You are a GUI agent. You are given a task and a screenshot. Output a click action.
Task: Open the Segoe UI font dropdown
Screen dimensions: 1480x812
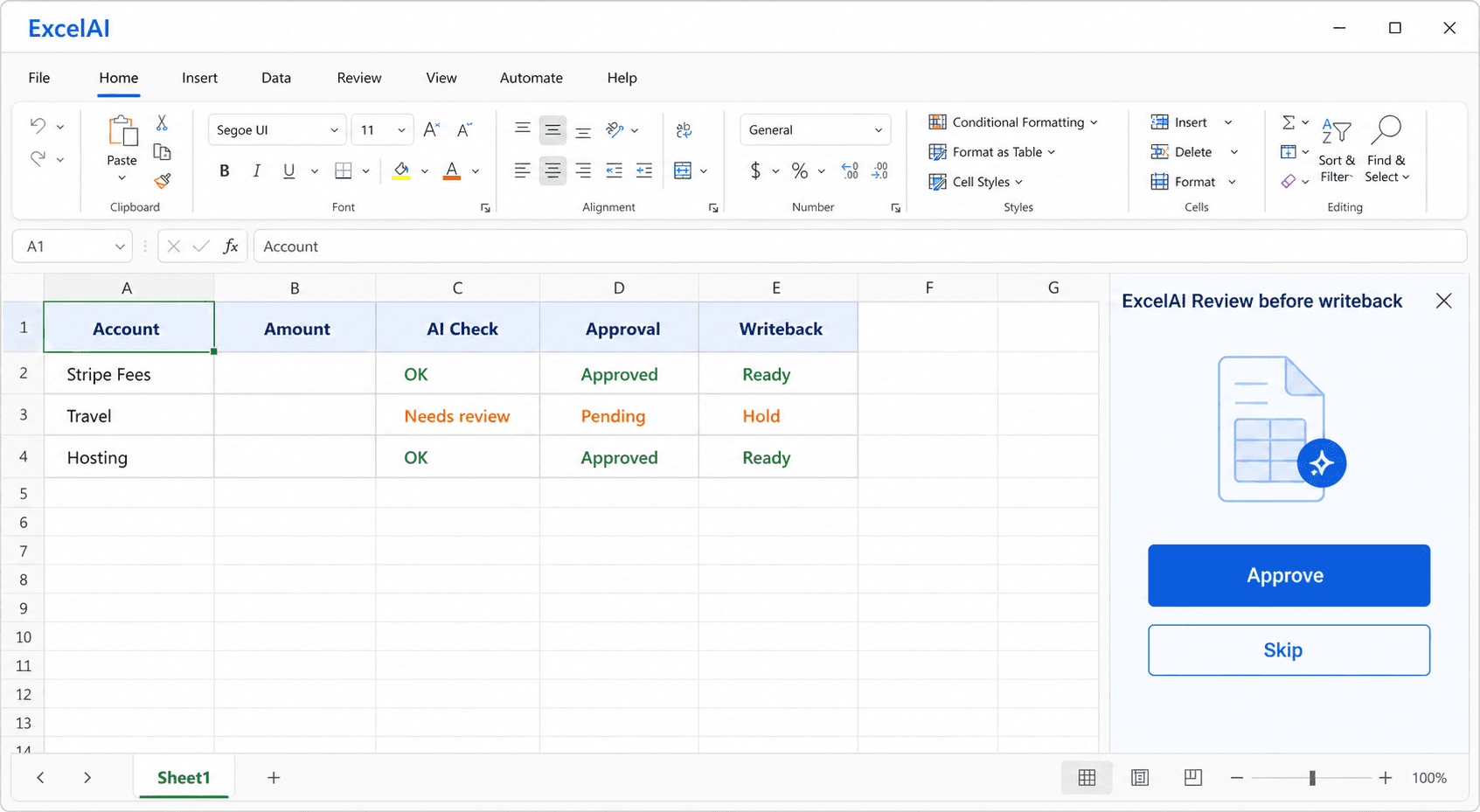[x=277, y=129]
